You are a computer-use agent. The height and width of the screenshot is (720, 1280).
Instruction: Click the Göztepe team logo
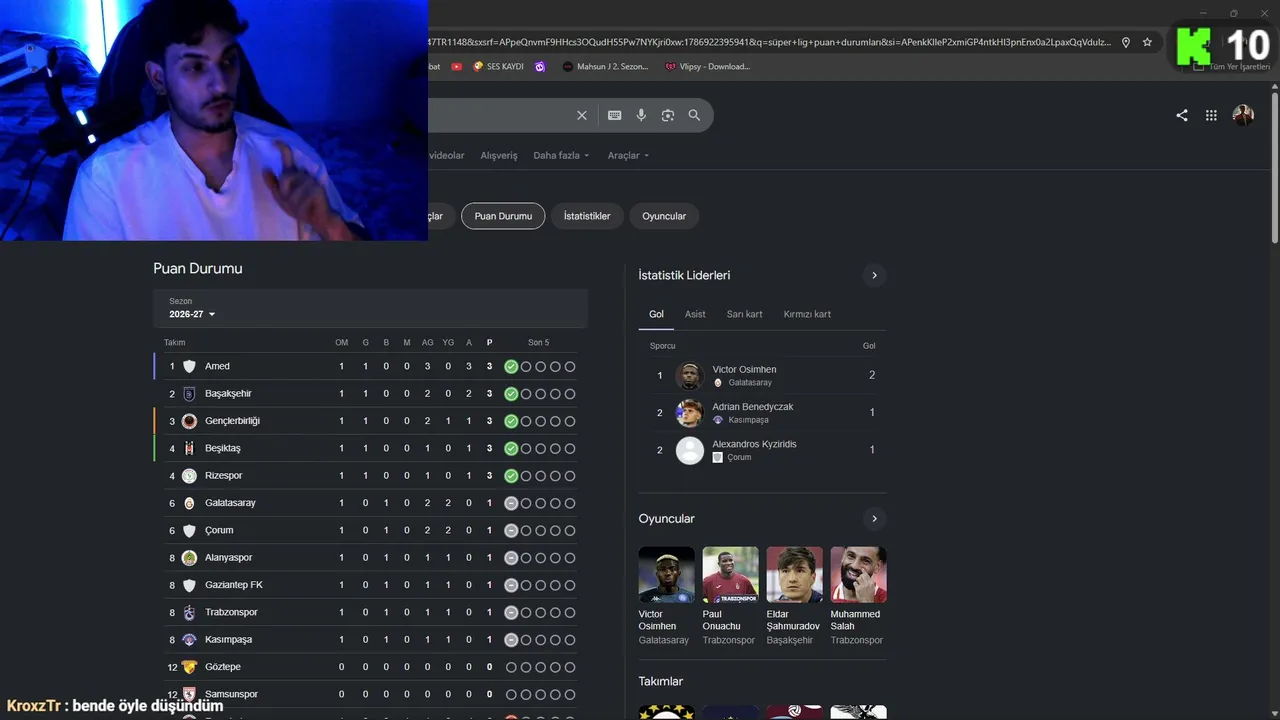pos(189,667)
